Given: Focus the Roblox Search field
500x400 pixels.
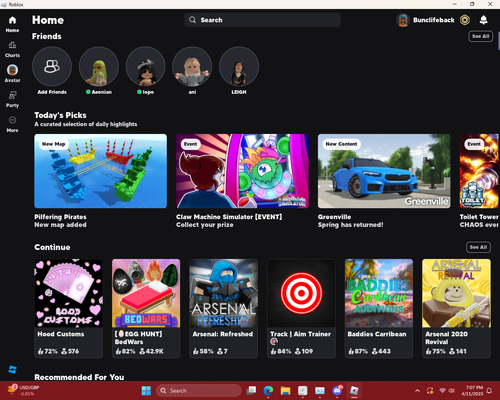Looking at the screenshot, I should click(x=262, y=20).
